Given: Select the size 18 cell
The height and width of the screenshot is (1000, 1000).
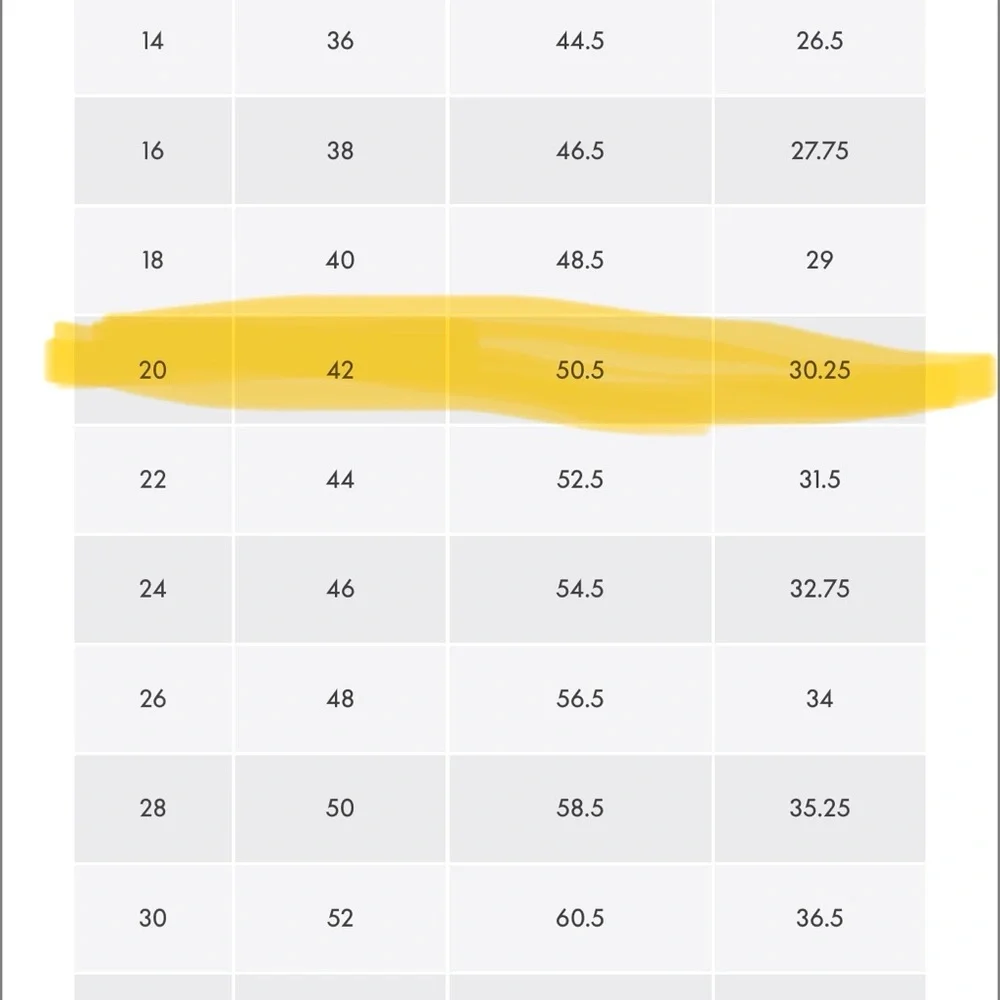Looking at the screenshot, I should tap(153, 260).
